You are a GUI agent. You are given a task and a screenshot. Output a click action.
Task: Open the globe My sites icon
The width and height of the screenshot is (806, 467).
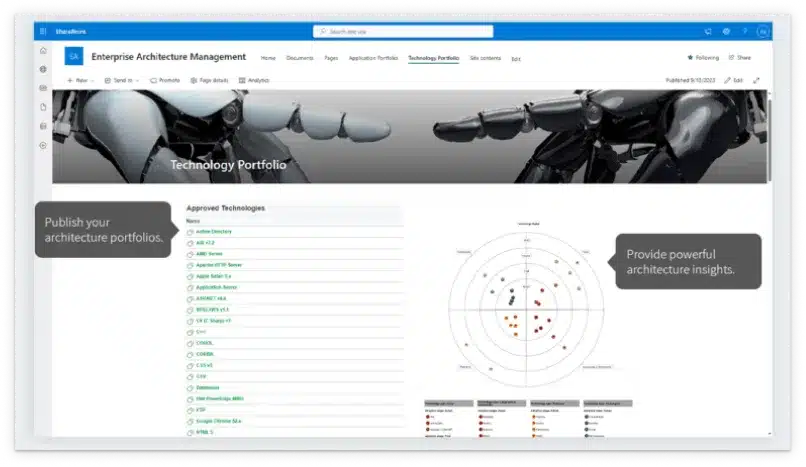tap(43, 69)
